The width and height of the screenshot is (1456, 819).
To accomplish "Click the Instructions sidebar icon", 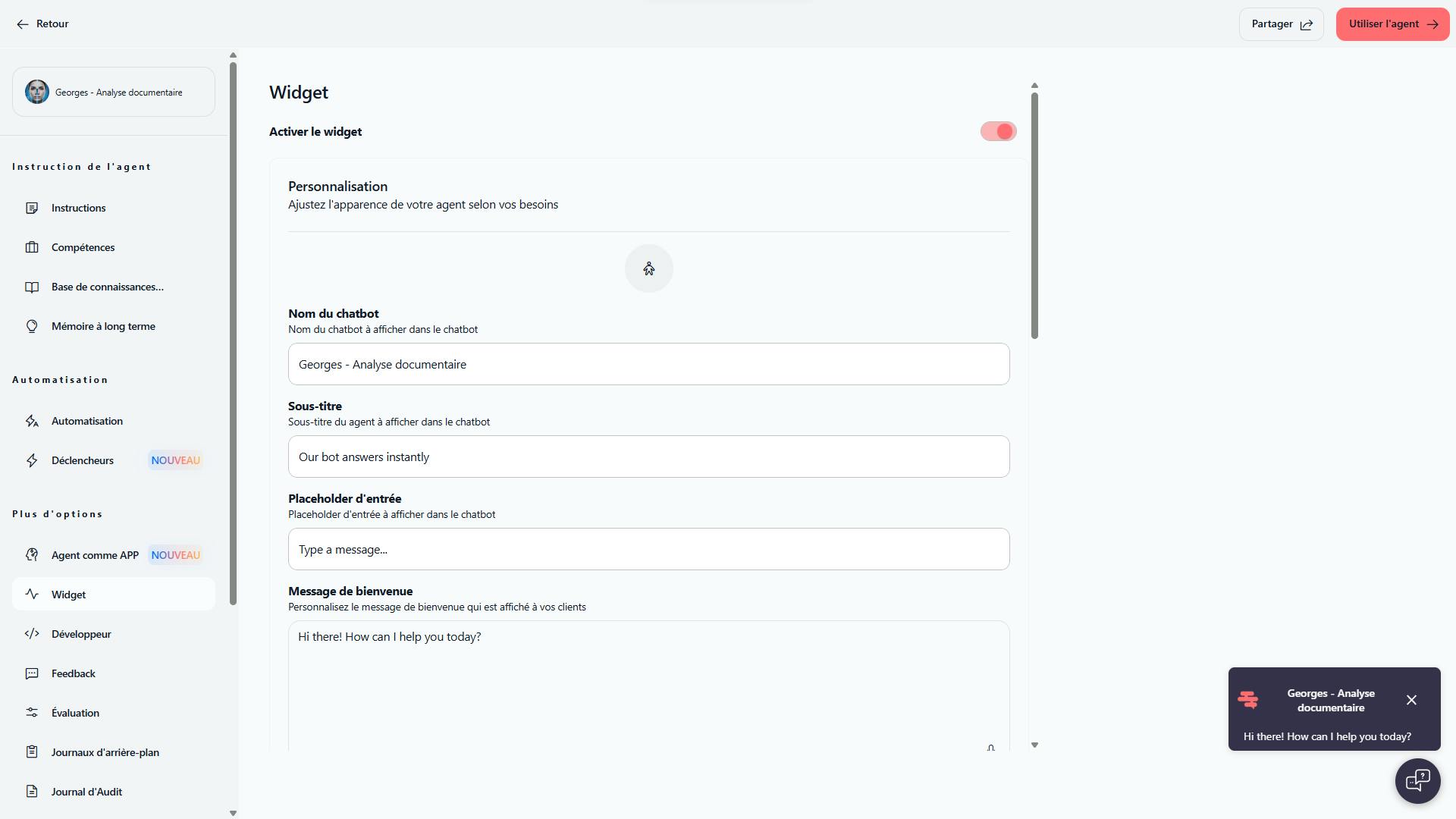I will [x=32, y=208].
